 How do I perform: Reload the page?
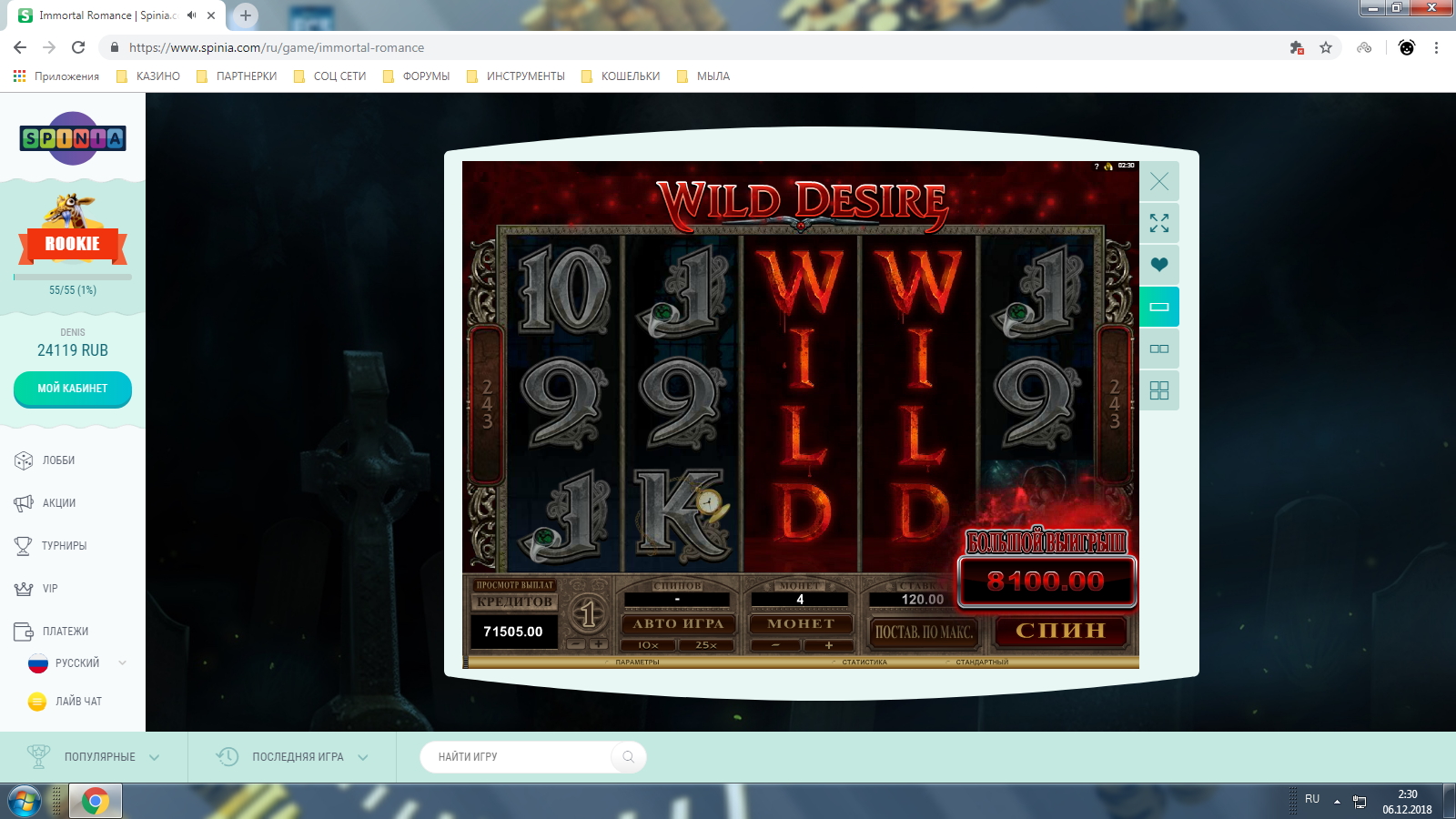[78, 47]
